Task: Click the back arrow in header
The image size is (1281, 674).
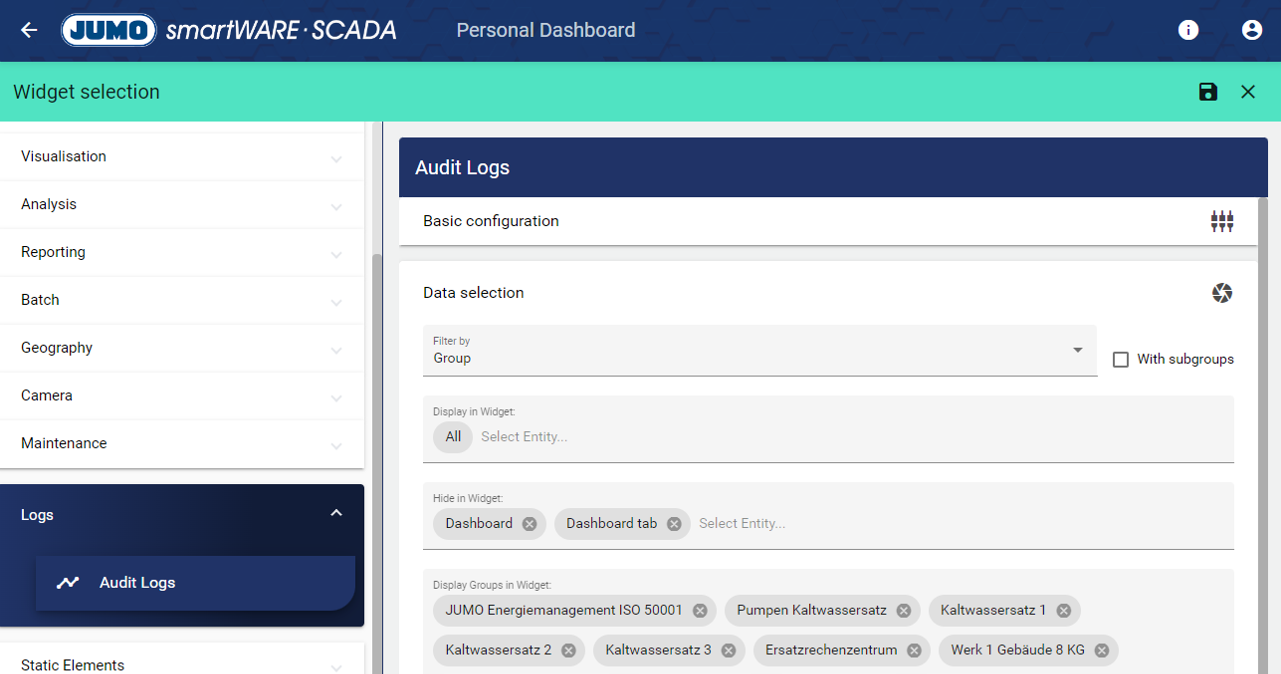Action: click(x=29, y=30)
